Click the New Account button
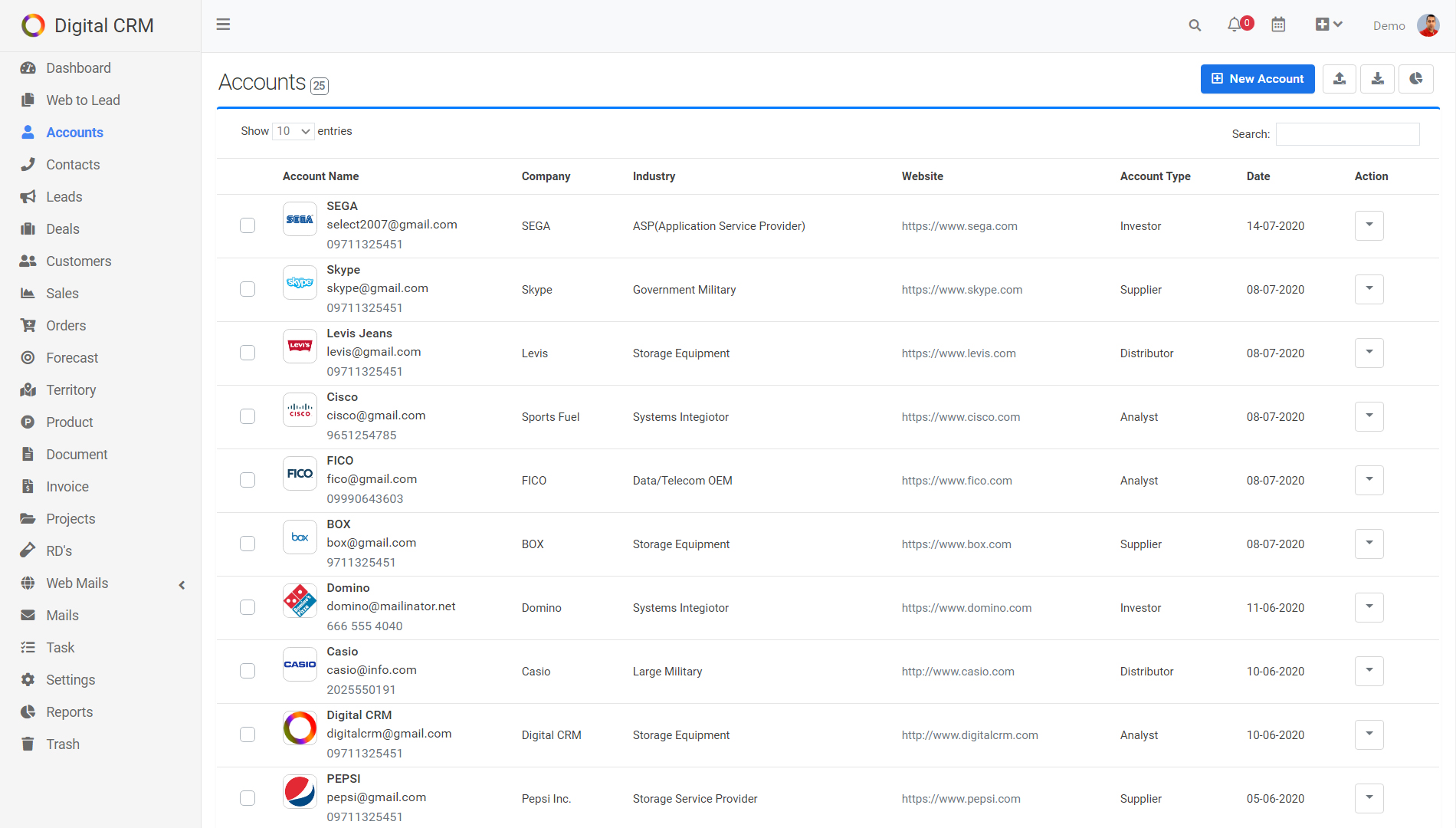 [1258, 79]
